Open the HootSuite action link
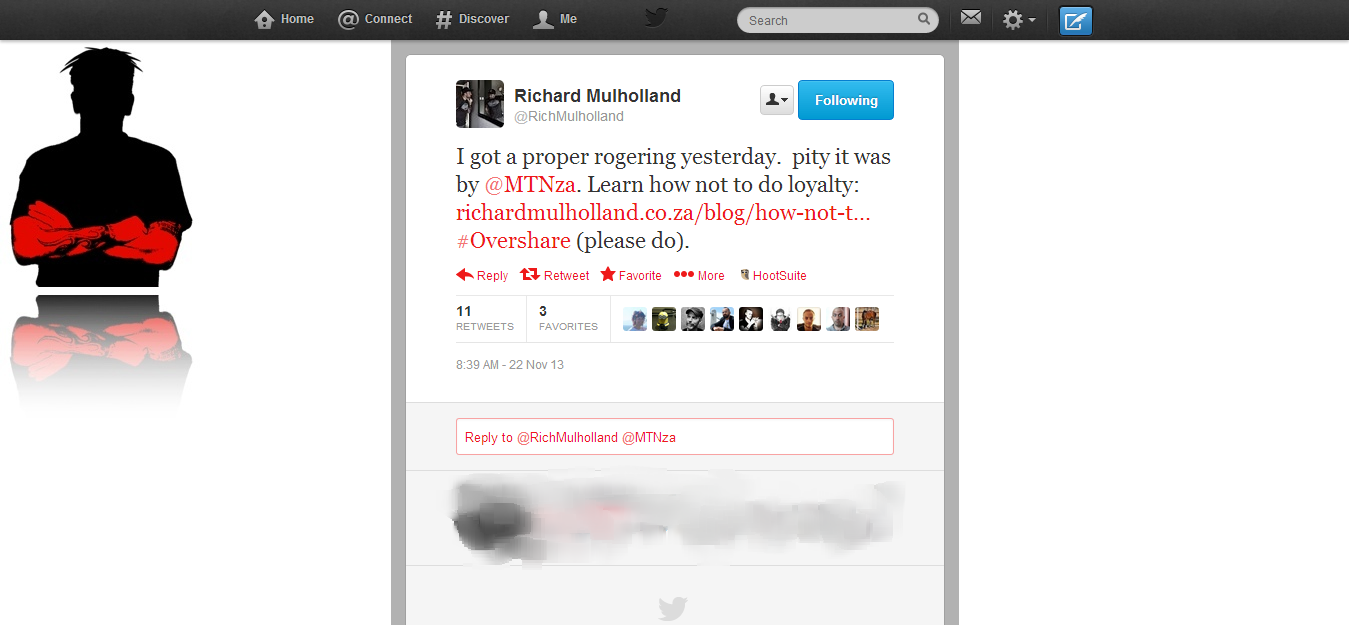This screenshot has width=1349, height=625. click(x=773, y=275)
